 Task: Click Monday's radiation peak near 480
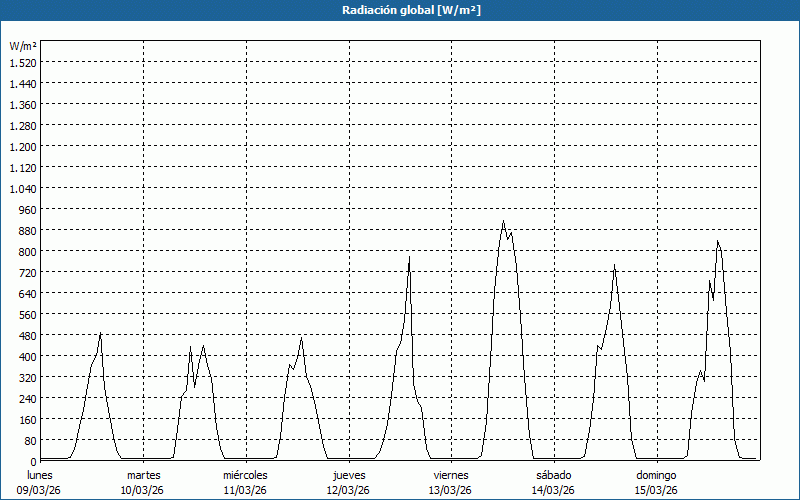coord(101,333)
